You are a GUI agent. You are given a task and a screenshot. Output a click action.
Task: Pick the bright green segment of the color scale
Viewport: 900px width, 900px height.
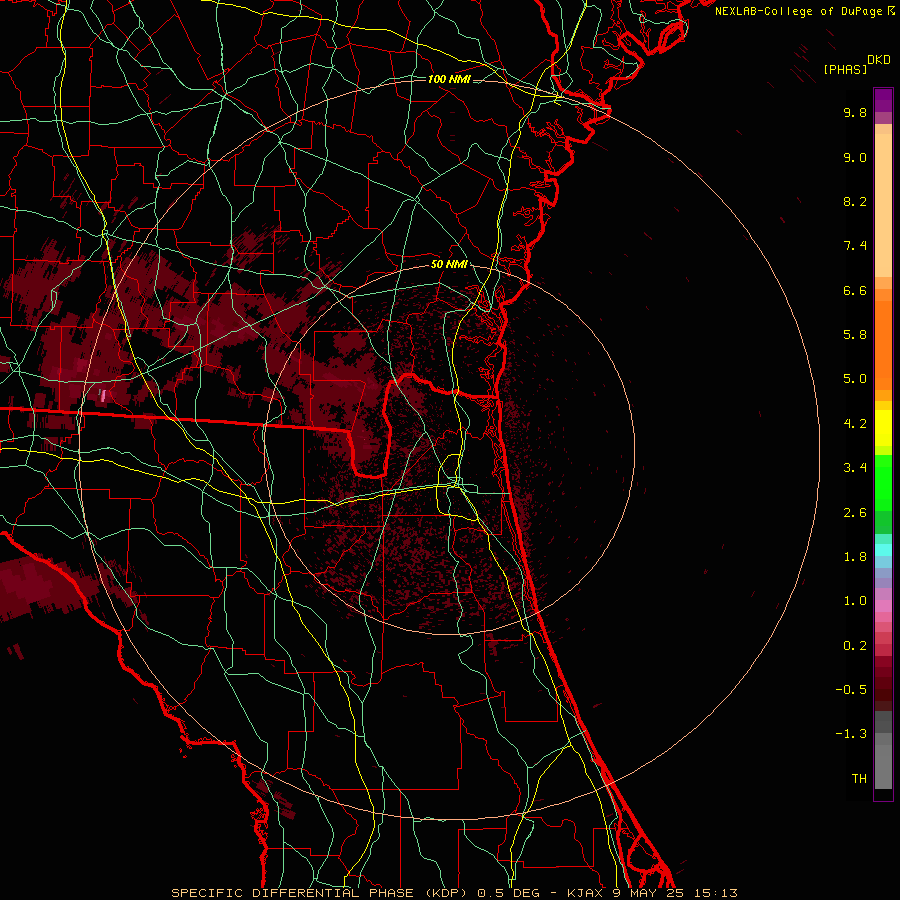[x=883, y=483]
